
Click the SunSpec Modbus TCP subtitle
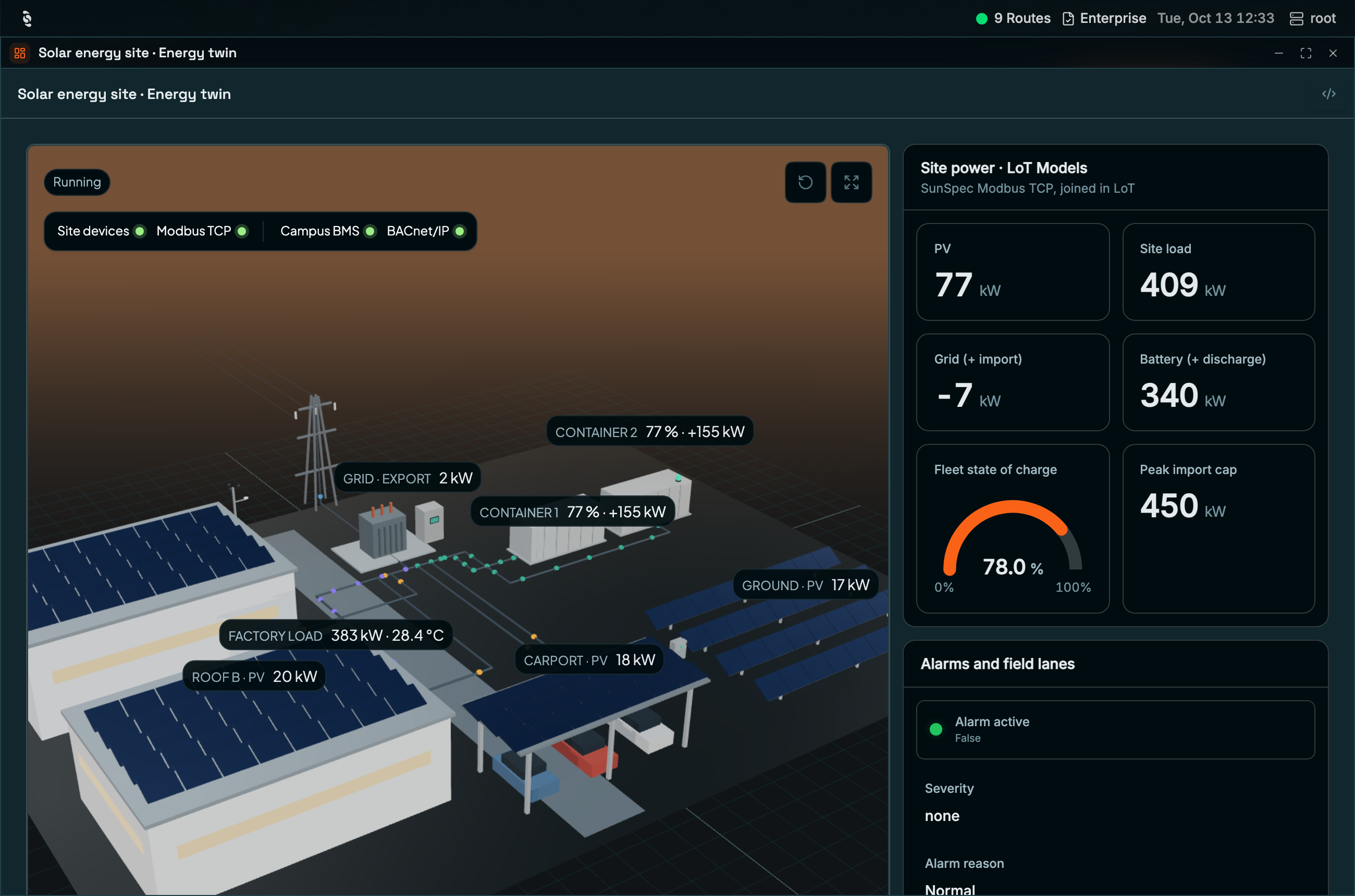click(x=1027, y=189)
